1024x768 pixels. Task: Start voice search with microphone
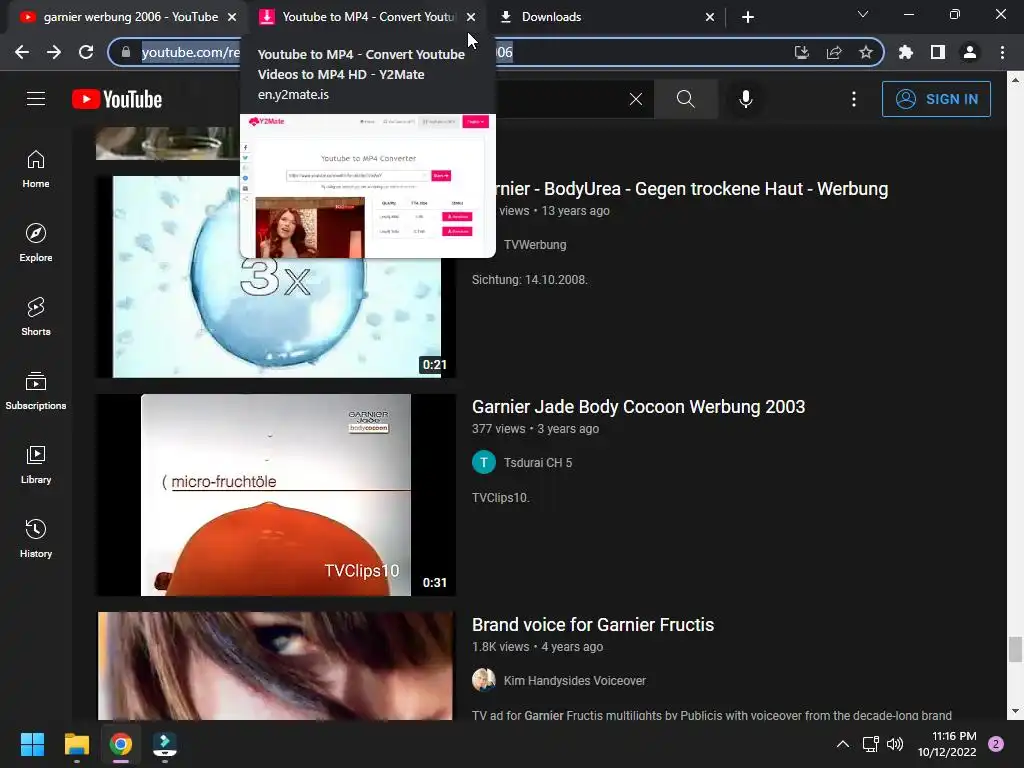coord(746,99)
